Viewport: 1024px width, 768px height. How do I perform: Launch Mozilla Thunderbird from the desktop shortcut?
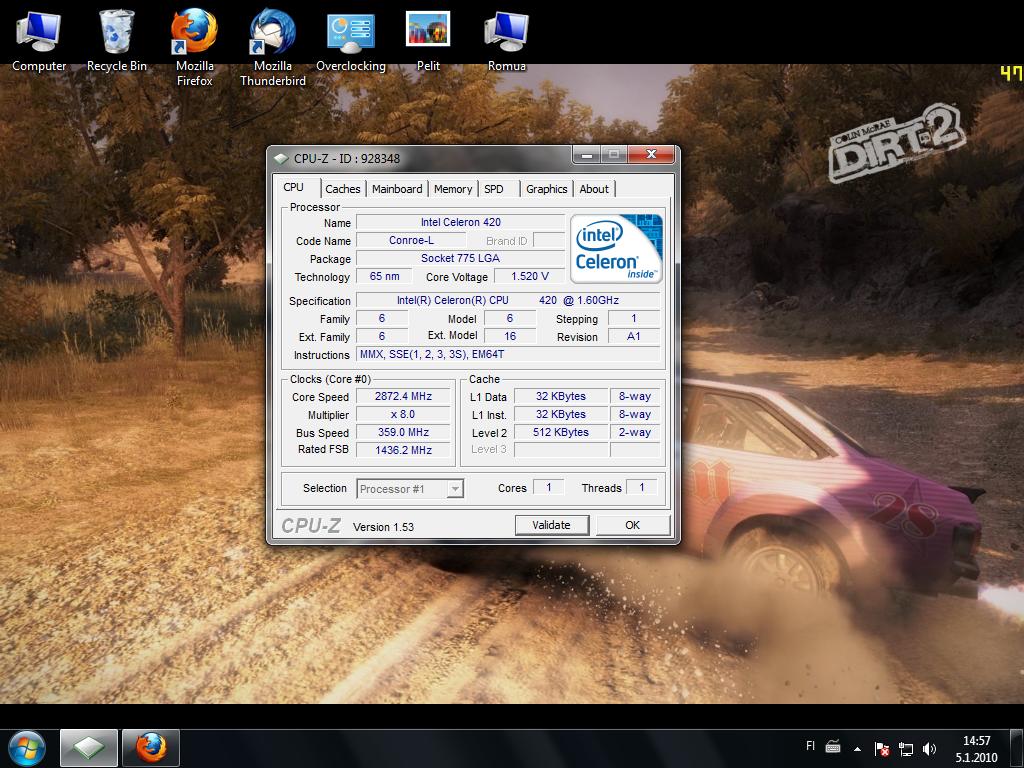click(272, 47)
